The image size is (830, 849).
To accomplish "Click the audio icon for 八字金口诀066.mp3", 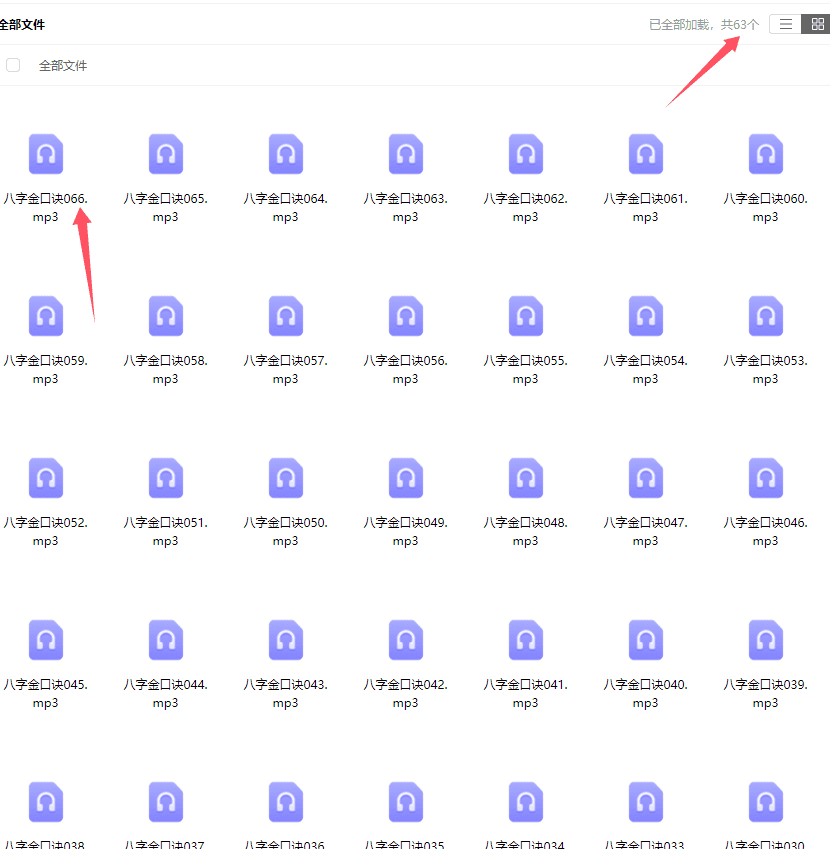I will coord(46,154).
